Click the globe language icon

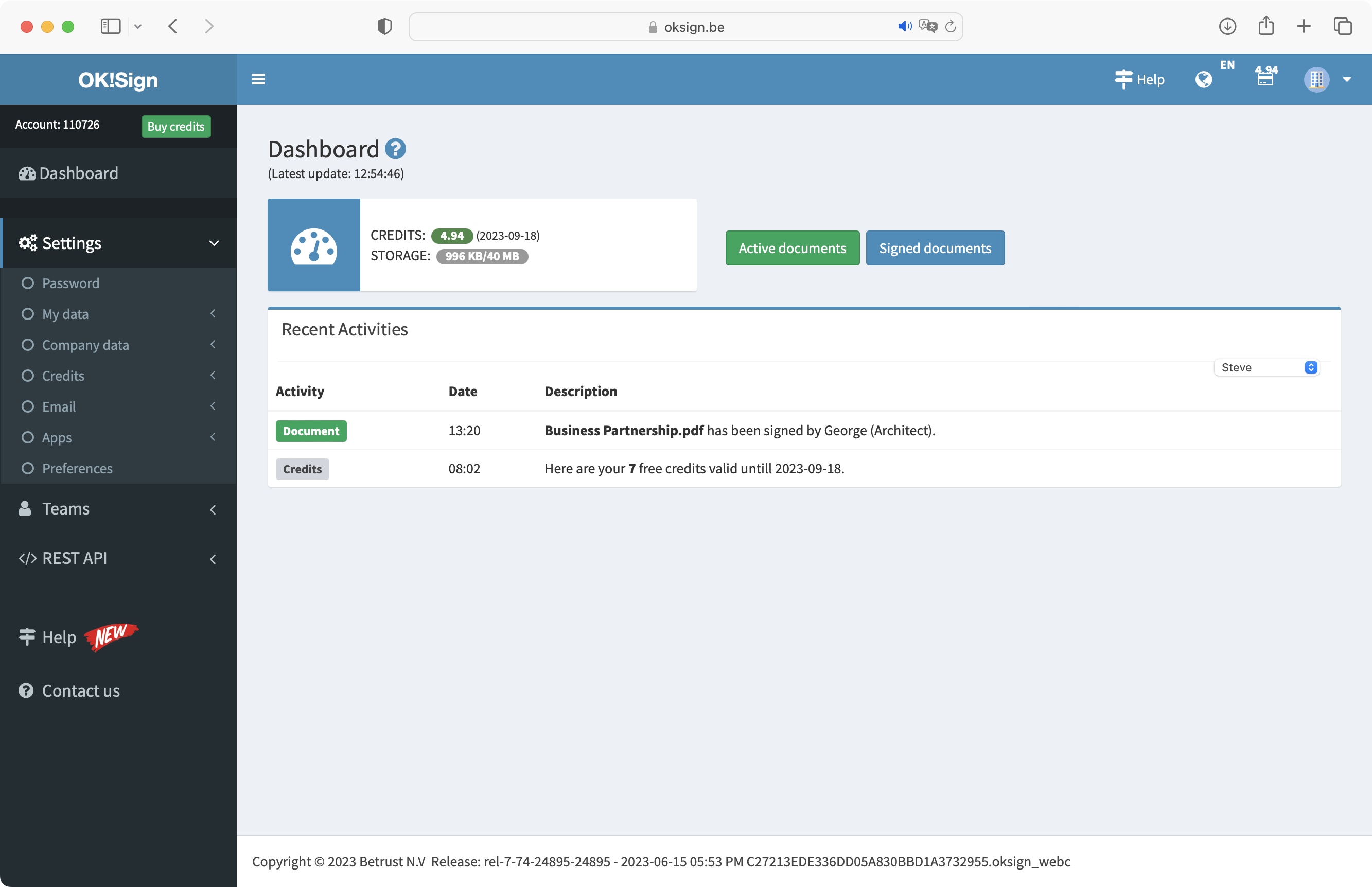(1203, 79)
